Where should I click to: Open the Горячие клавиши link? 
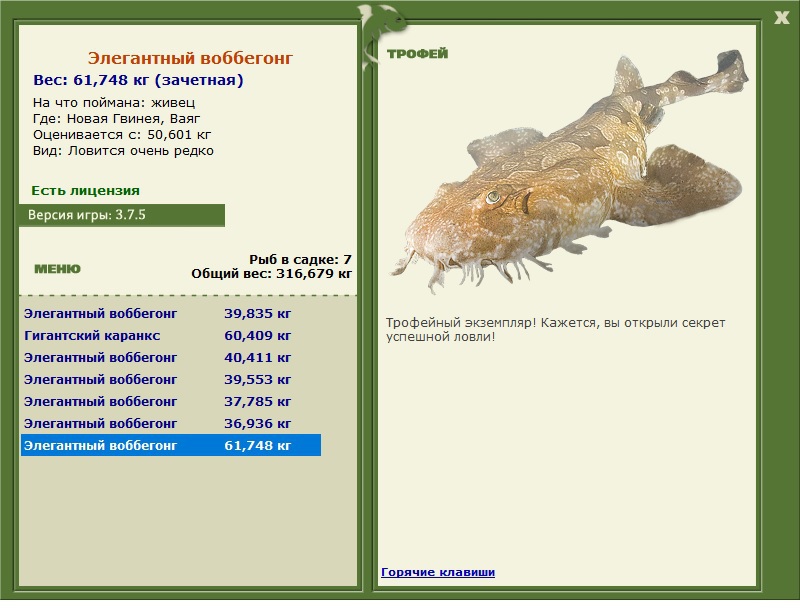437,572
